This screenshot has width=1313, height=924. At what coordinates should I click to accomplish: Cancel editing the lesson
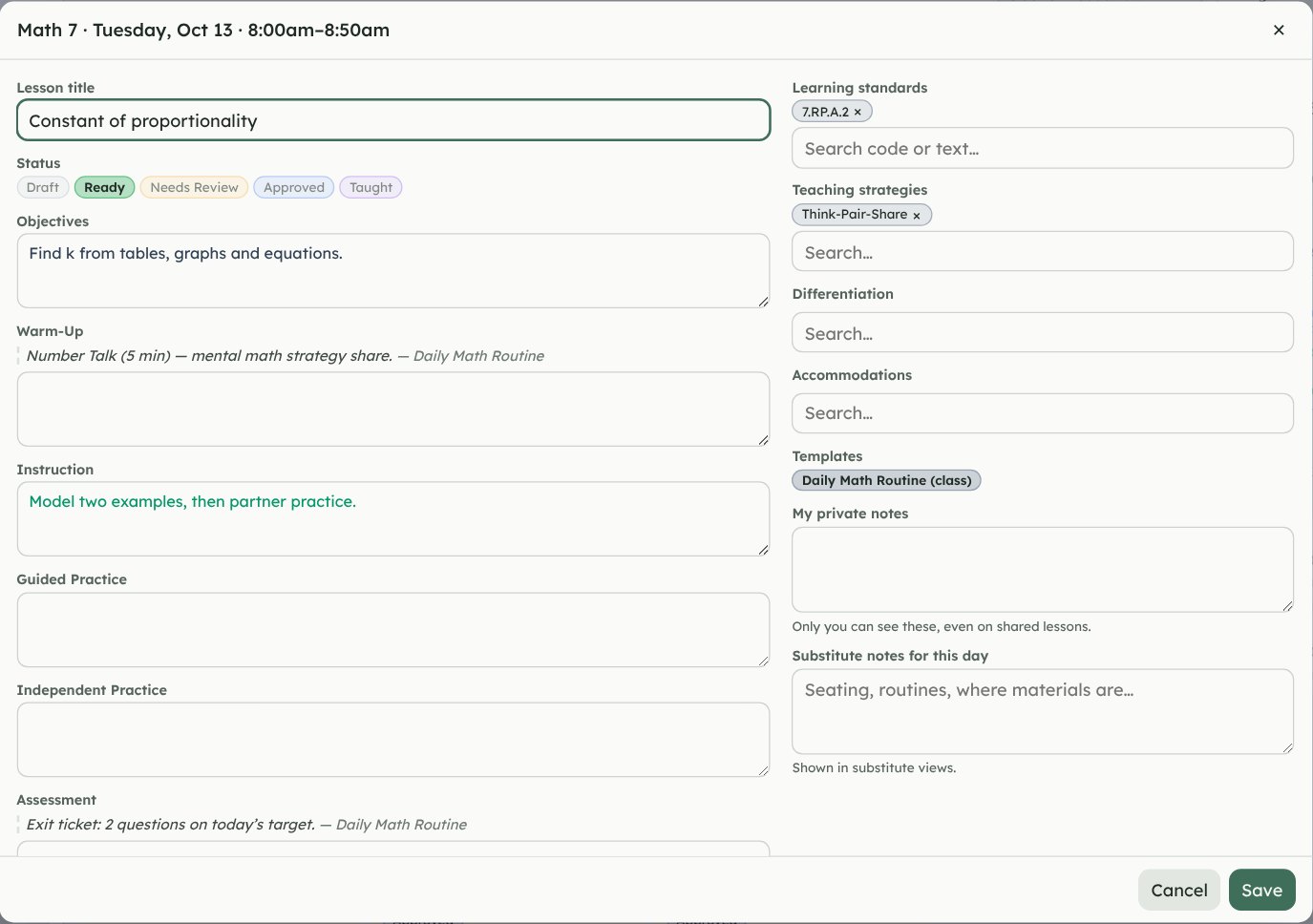1179,890
